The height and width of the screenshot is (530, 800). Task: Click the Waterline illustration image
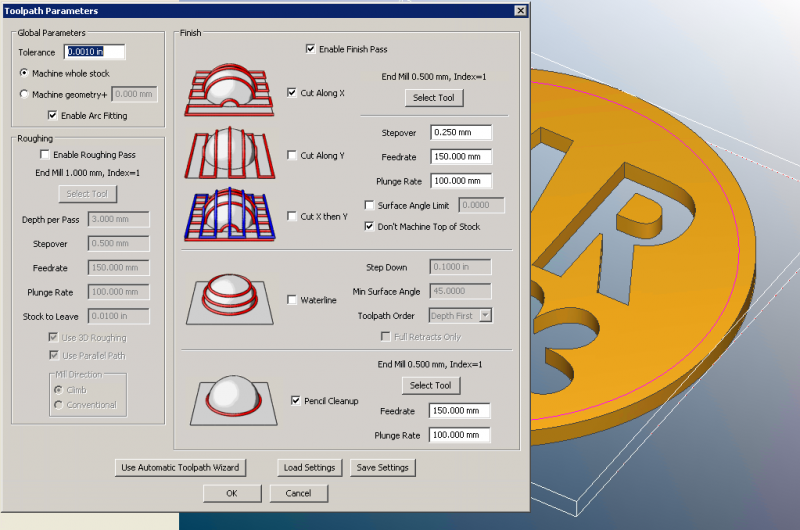pos(230,299)
